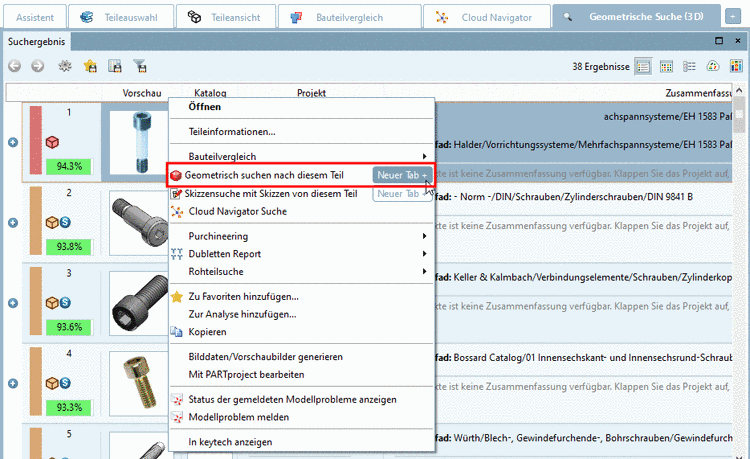Screen dimensions: 750x459
Task: Click the favorites star toolbar icon
Action: pyautogui.click(x=90, y=66)
